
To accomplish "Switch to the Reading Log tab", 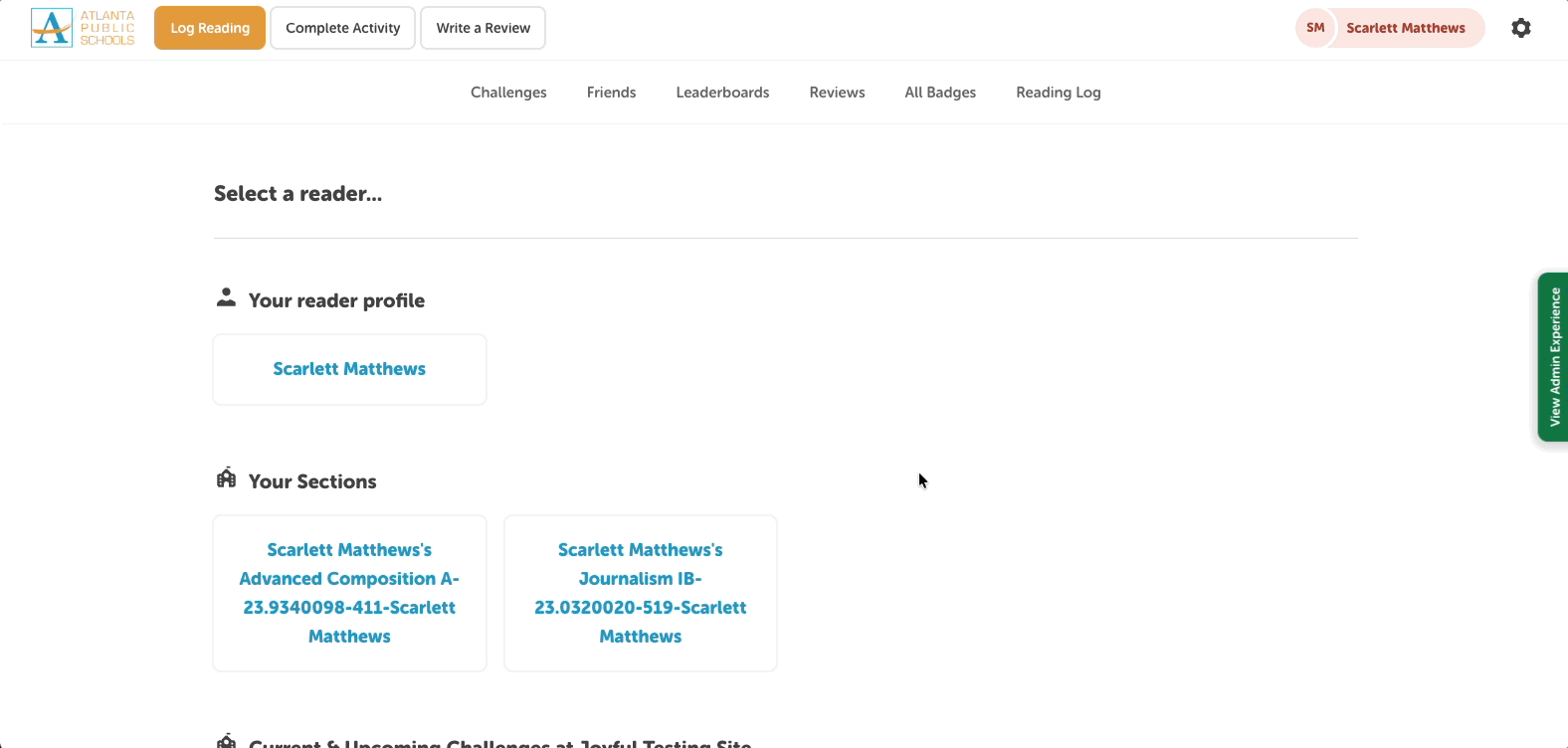I will 1059,93.
